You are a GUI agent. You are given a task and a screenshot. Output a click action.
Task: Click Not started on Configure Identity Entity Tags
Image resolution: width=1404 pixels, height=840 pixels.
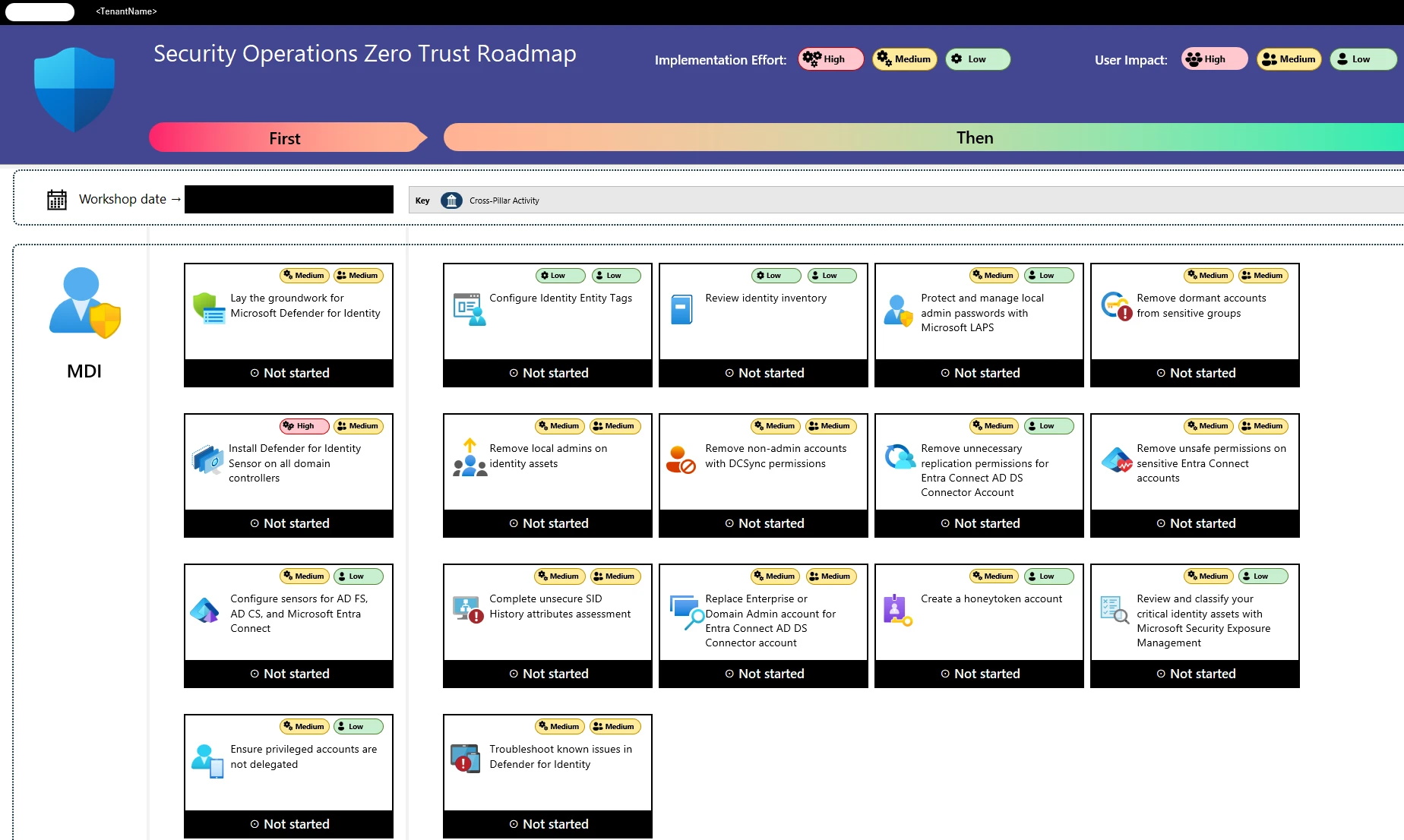[547, 373]
